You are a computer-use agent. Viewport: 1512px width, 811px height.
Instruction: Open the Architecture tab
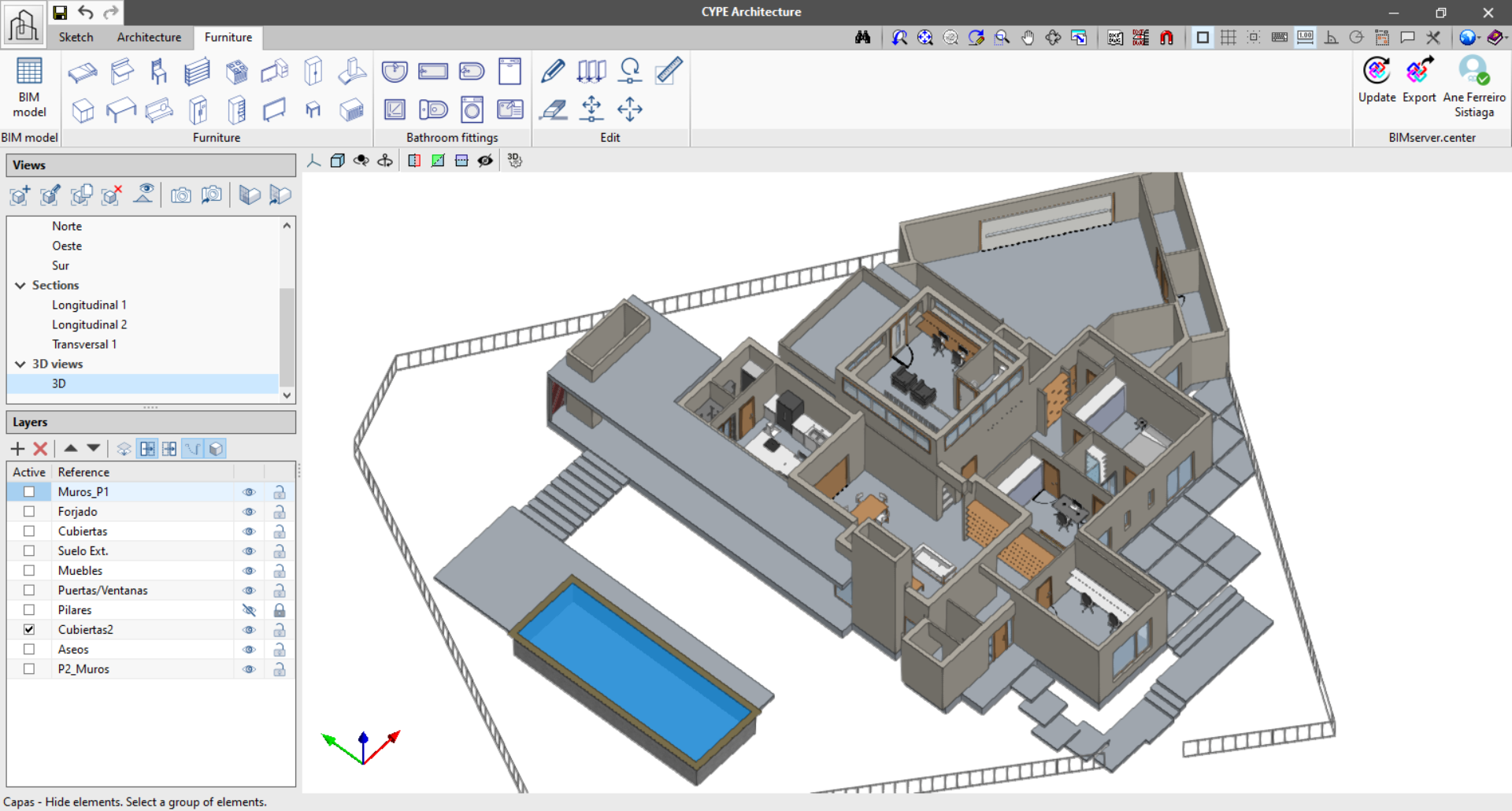click(149, 37)
